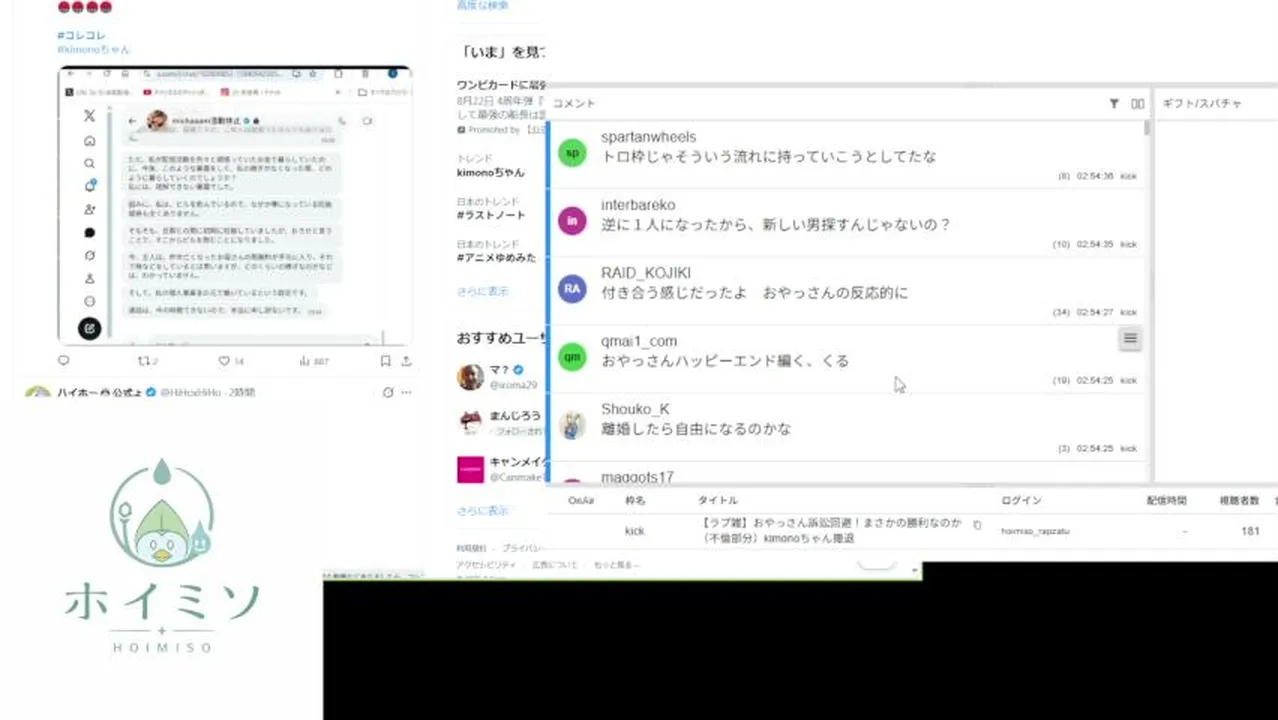Click qmai1_com's green qm avatar
Image resolution: width=1278 pixels, height=720 pixels.
pos(572,356)
